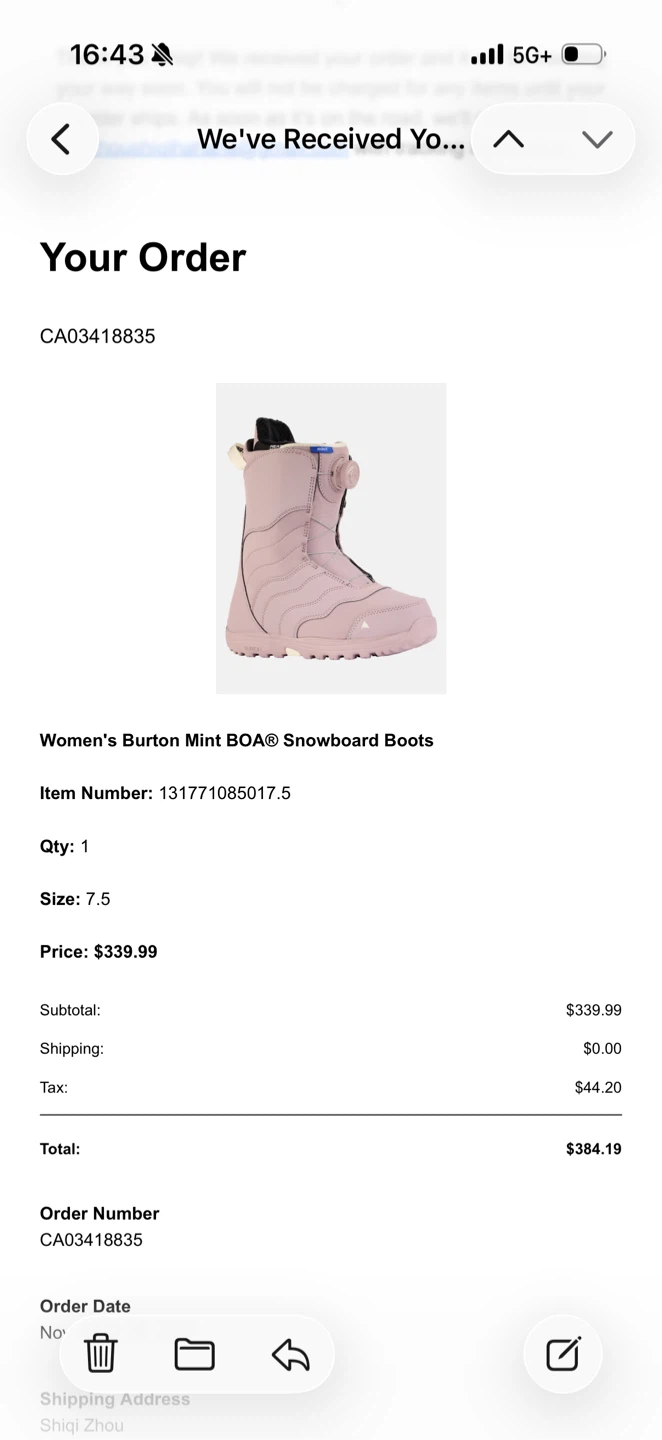The height and width of the screenshot is (1440, 662).
Task: Tap the email subject "We've Received Yo..."
Action: [x=331, y=139]
